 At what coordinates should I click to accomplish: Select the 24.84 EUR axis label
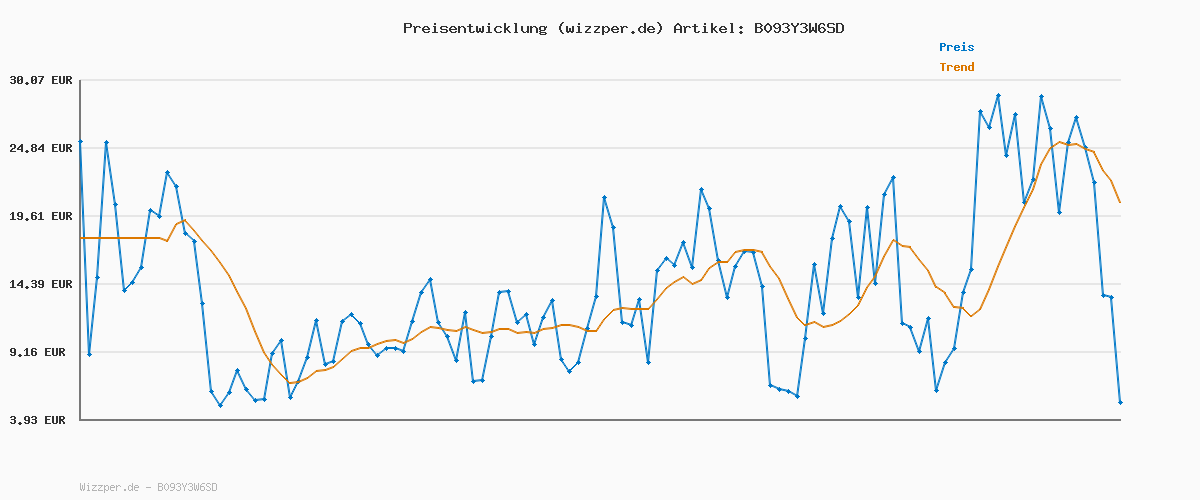click(x=41, y=148)
